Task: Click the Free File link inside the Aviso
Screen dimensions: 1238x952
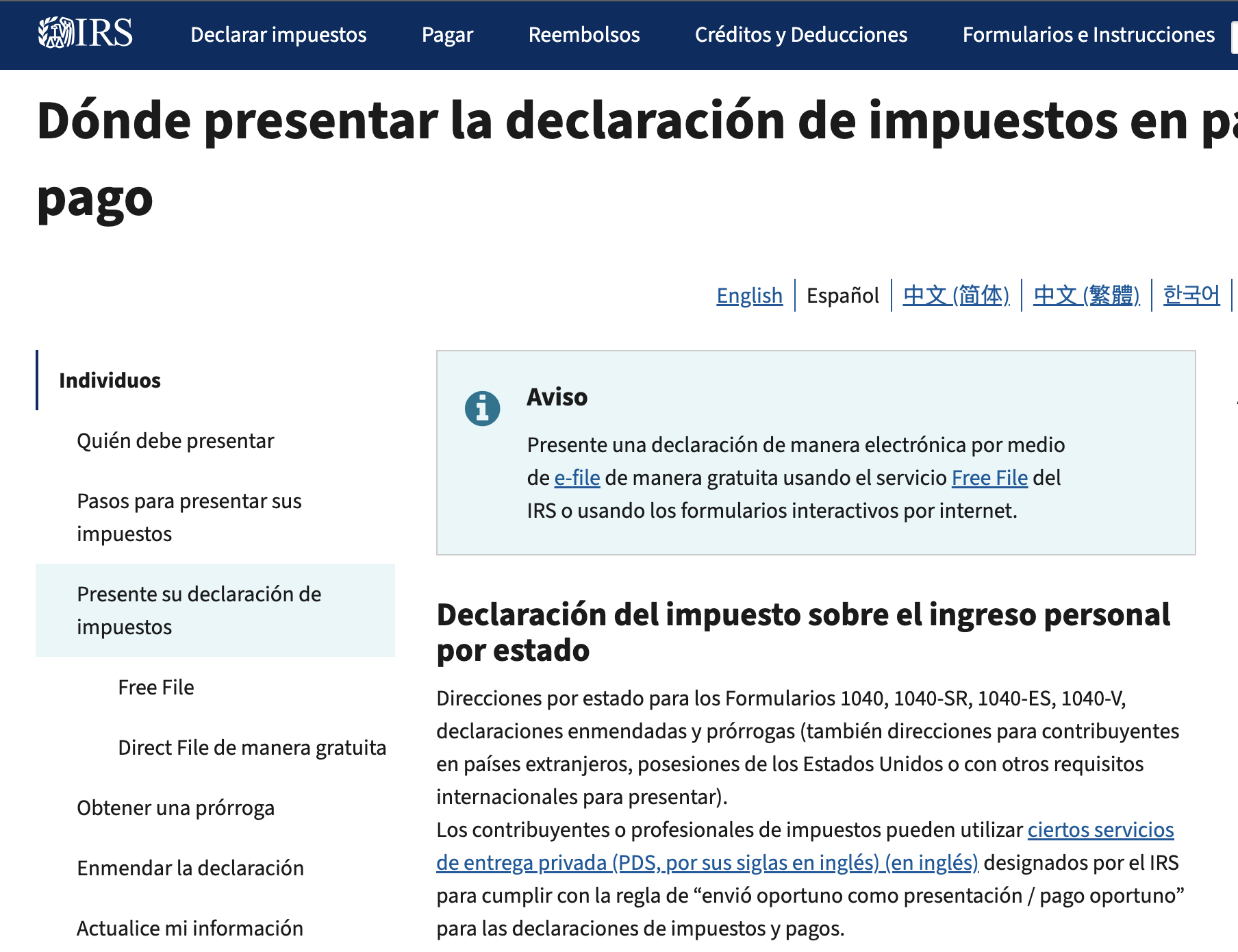Action: [x=989, y=477]
